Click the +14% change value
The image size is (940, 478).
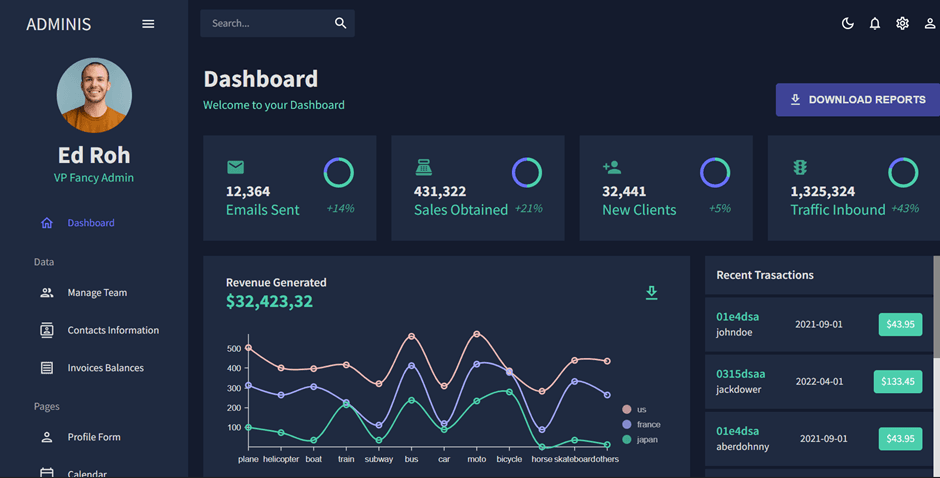coord(341,208)
